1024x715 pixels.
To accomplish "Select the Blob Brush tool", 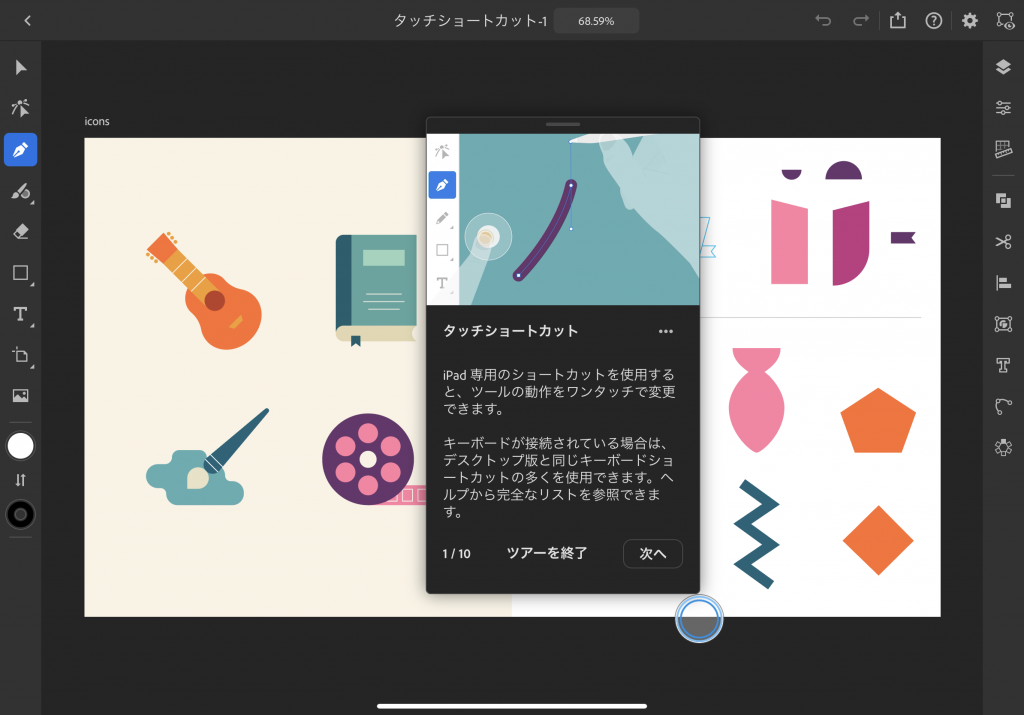I will 20,191.
